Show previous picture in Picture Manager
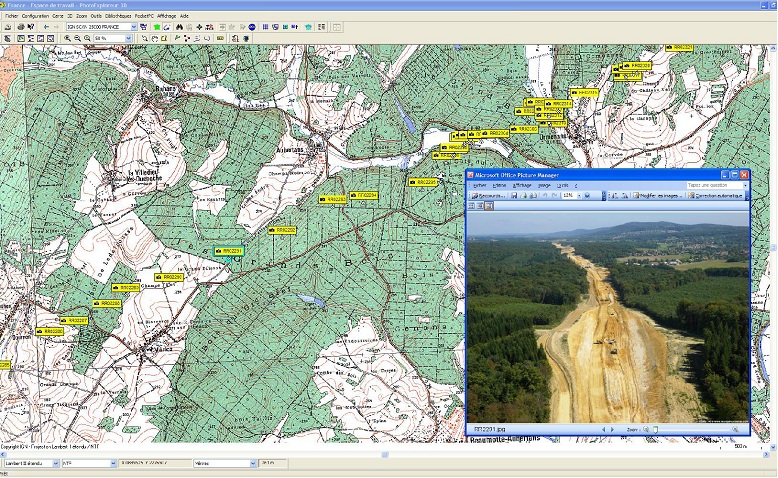Screen dimensions: 778x478 (x=604, y=429)
